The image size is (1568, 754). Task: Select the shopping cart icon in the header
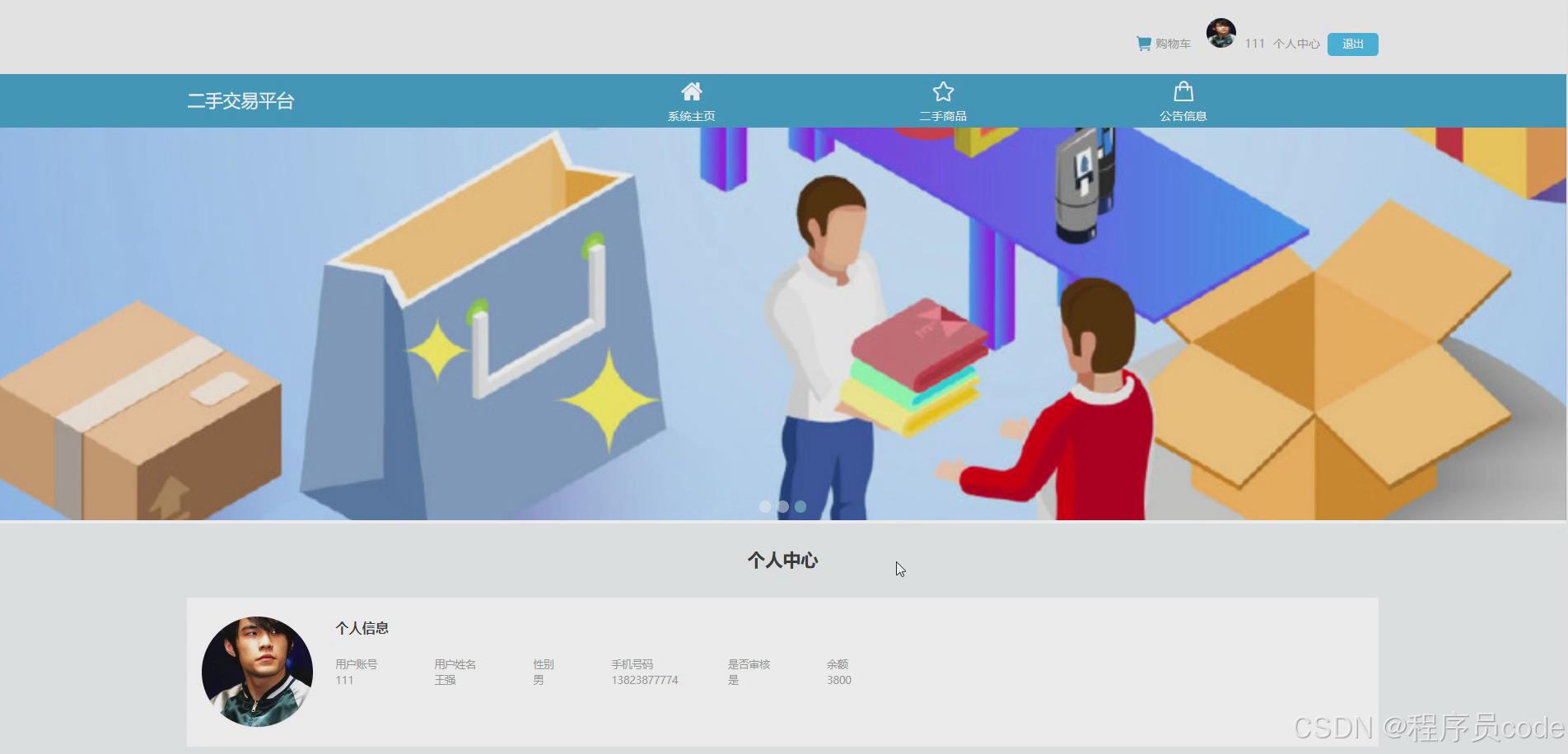point(1142,43)
